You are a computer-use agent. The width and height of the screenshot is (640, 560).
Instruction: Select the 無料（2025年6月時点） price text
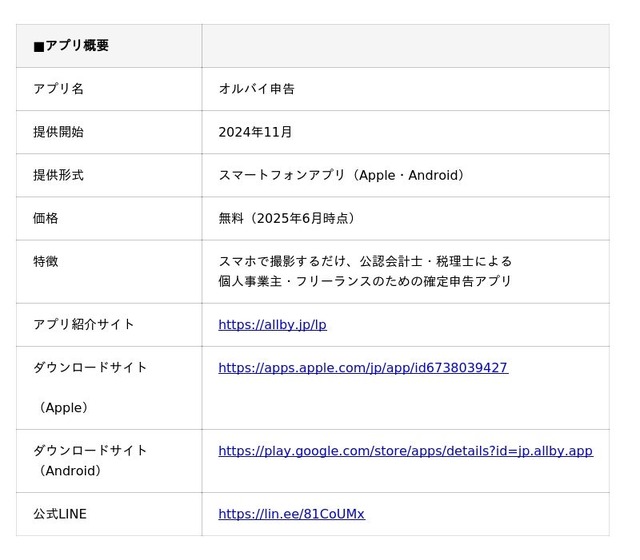(x=289, y=218)
